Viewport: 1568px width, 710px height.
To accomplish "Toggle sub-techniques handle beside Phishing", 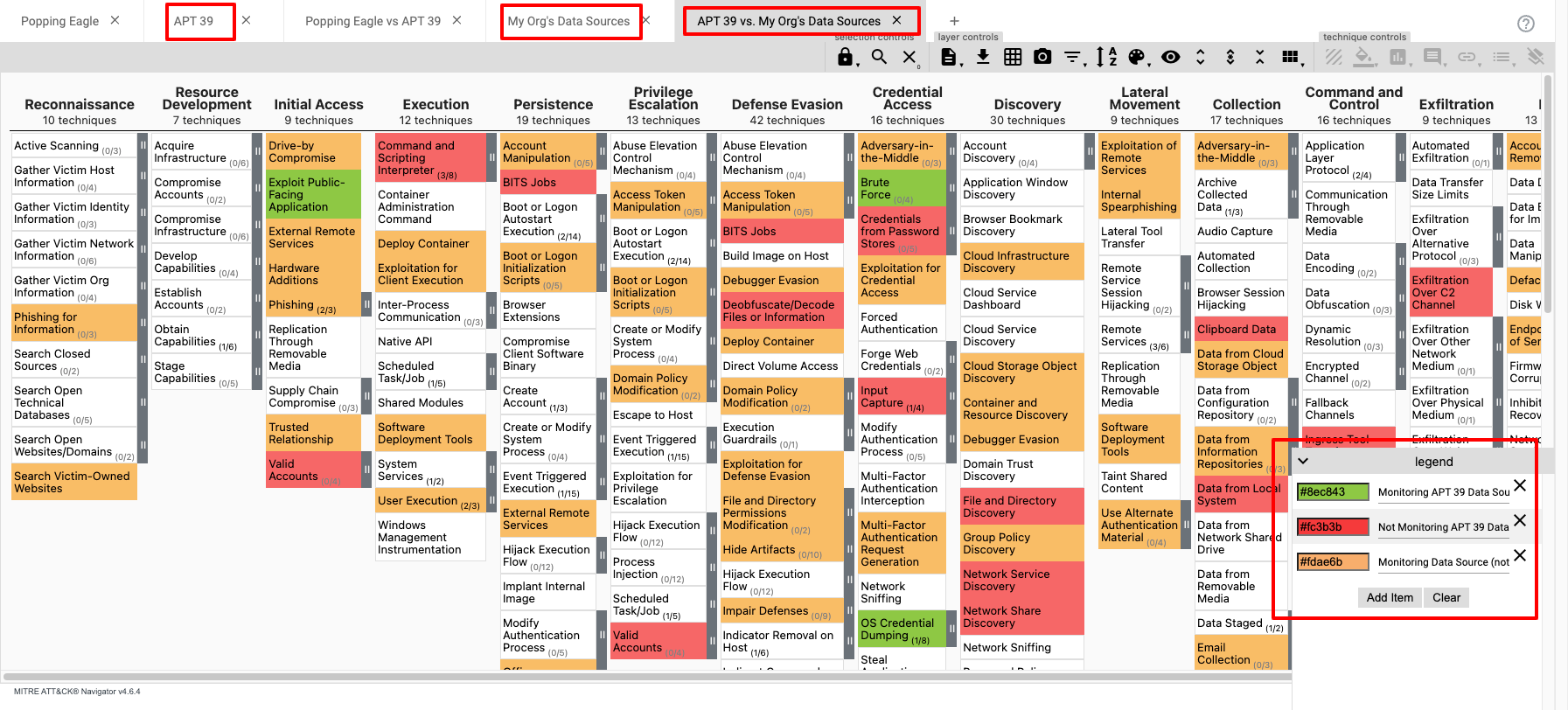I will click(366, 304).
